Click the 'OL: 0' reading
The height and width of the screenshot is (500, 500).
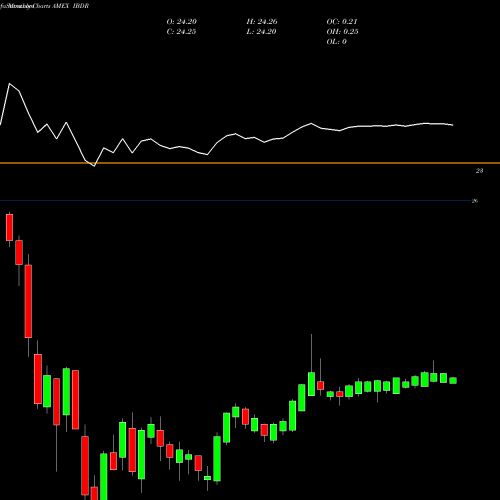pyautogui.click(x=337, y=42)
